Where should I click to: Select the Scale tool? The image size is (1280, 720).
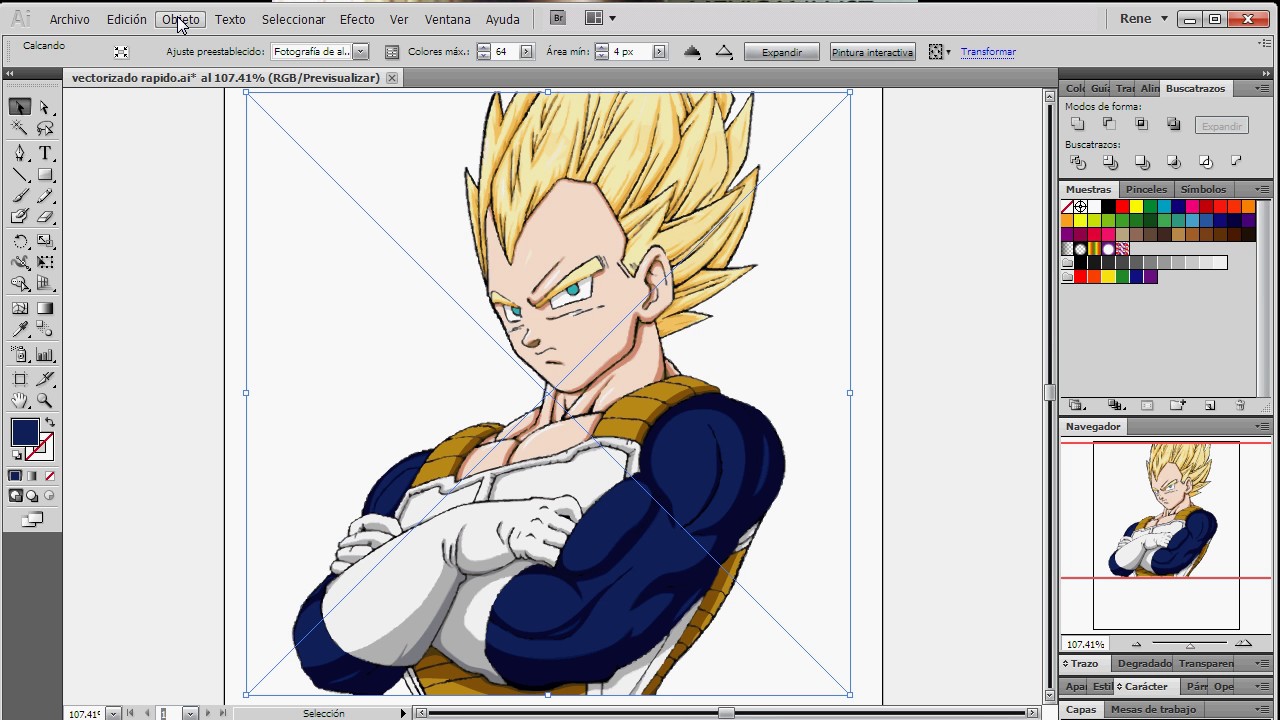tap(45, 242)
